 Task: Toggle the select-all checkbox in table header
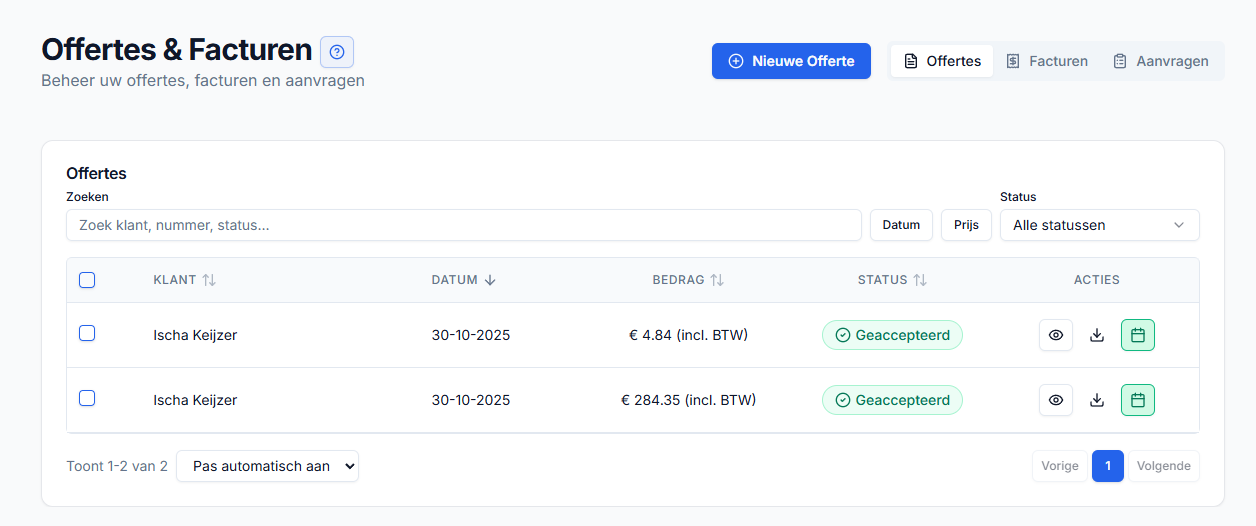click(x=87, y=280)
